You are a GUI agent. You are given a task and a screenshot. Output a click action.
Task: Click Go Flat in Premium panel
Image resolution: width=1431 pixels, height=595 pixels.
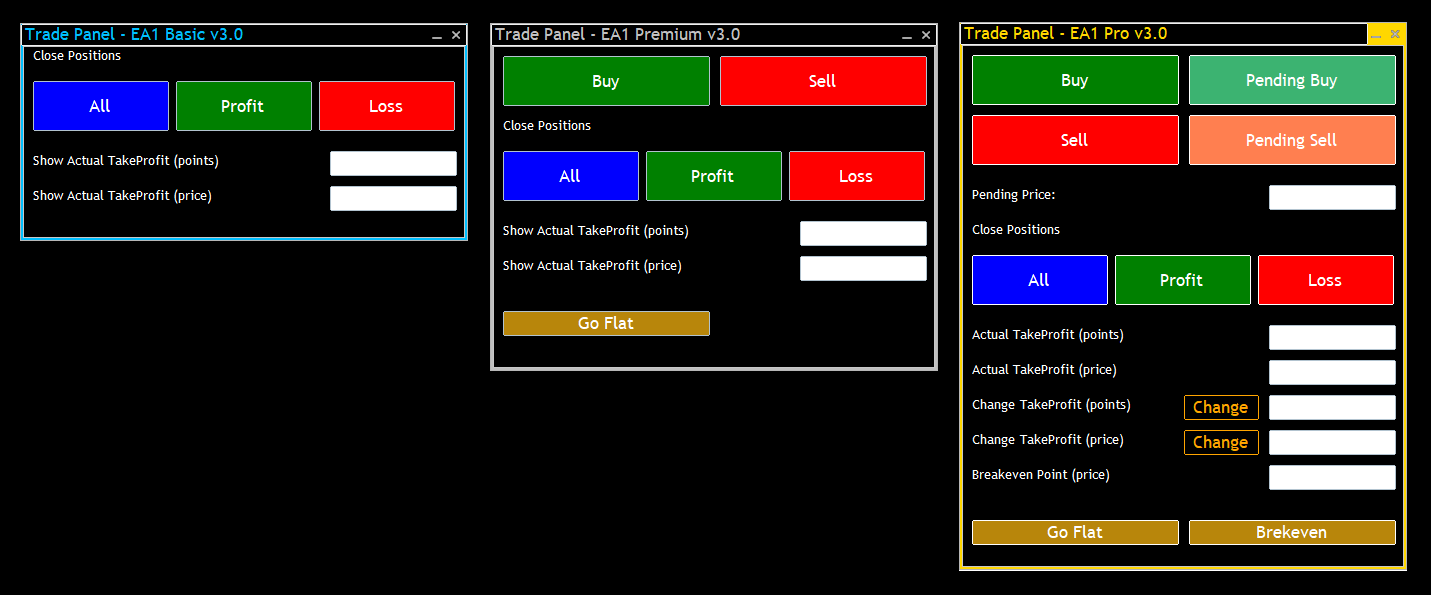click(x=606, y=323)
